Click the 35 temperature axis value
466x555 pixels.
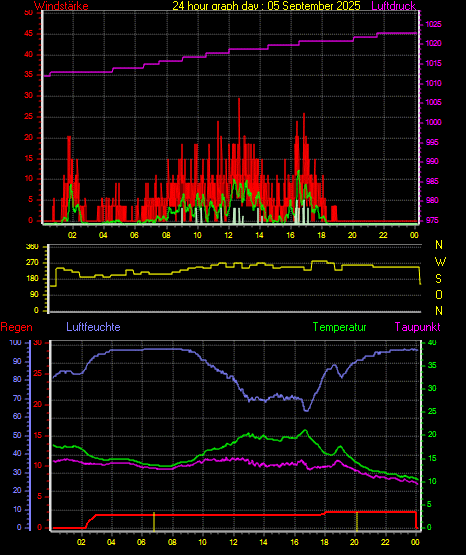tap(432, 366)
